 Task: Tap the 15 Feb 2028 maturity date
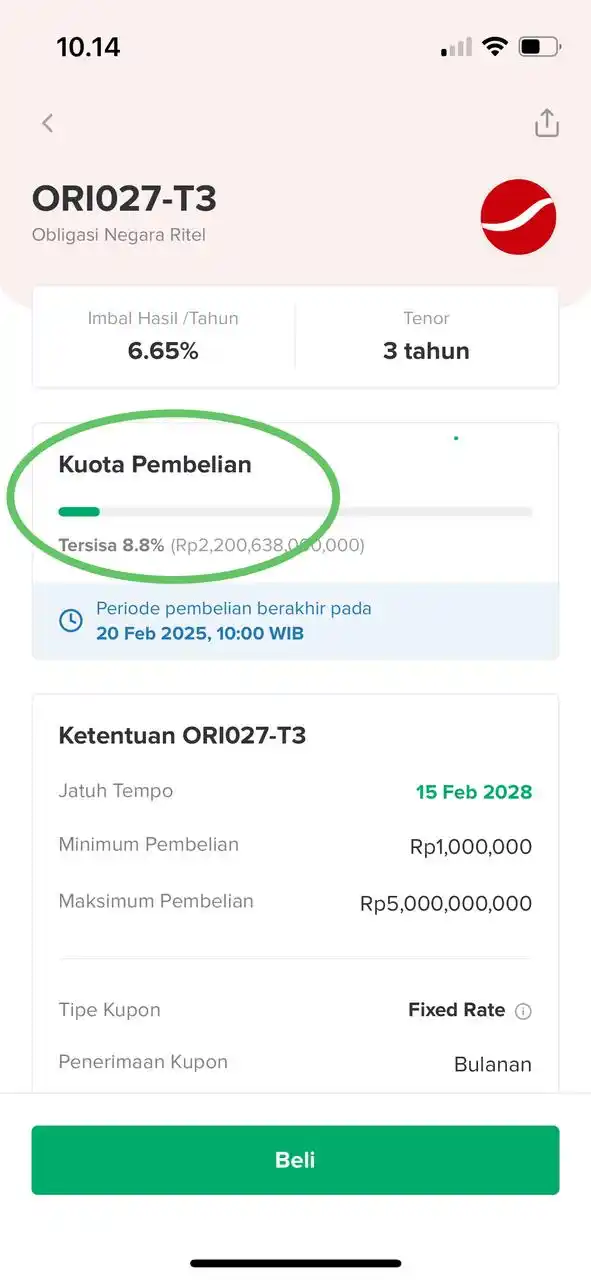pos(474,792)
